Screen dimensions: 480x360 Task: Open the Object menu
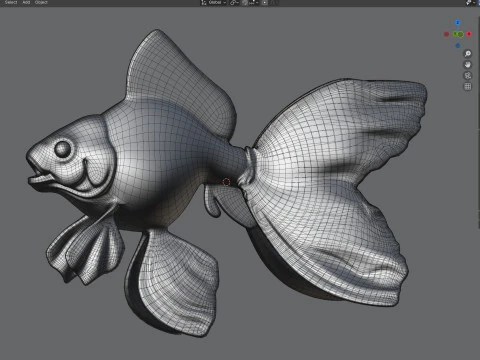[x=41, y=2]
